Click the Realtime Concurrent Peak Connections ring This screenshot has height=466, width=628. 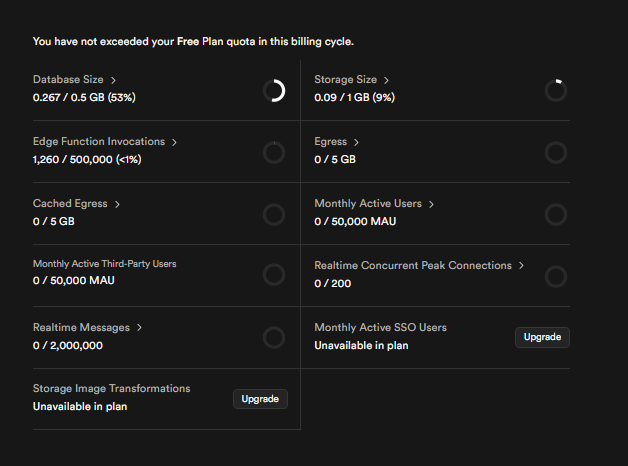[x=556, y=277]
